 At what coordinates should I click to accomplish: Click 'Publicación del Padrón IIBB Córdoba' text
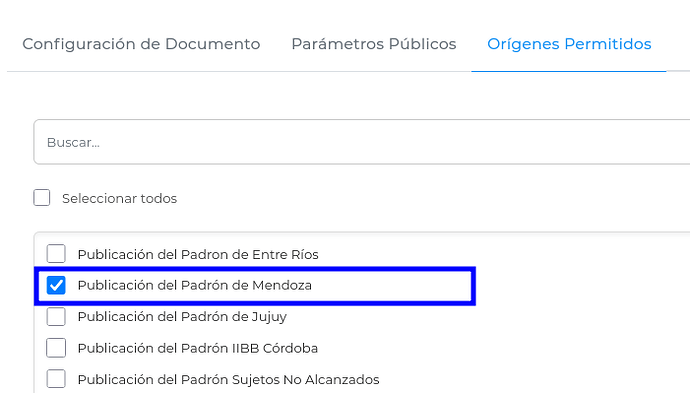click(198, 348)
